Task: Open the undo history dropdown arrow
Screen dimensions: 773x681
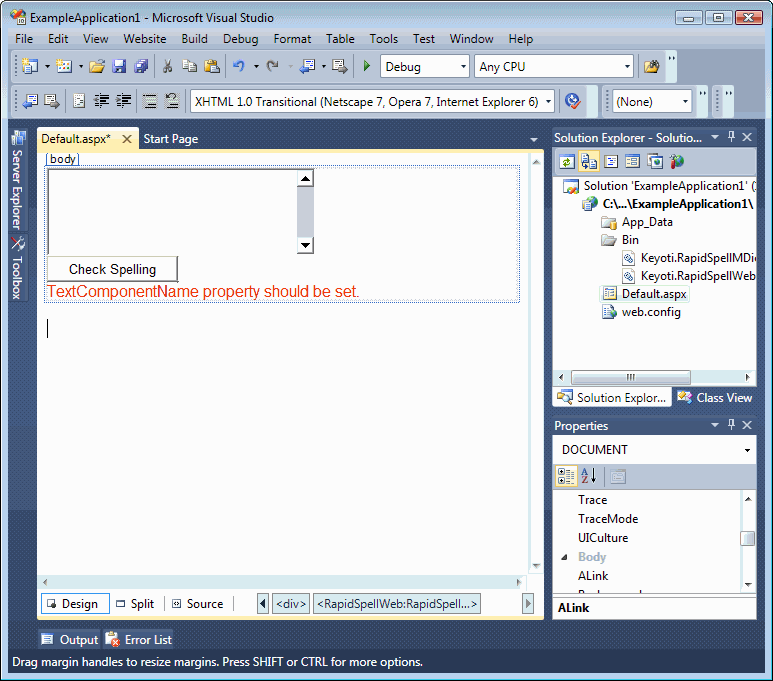Action: [256, 66]
